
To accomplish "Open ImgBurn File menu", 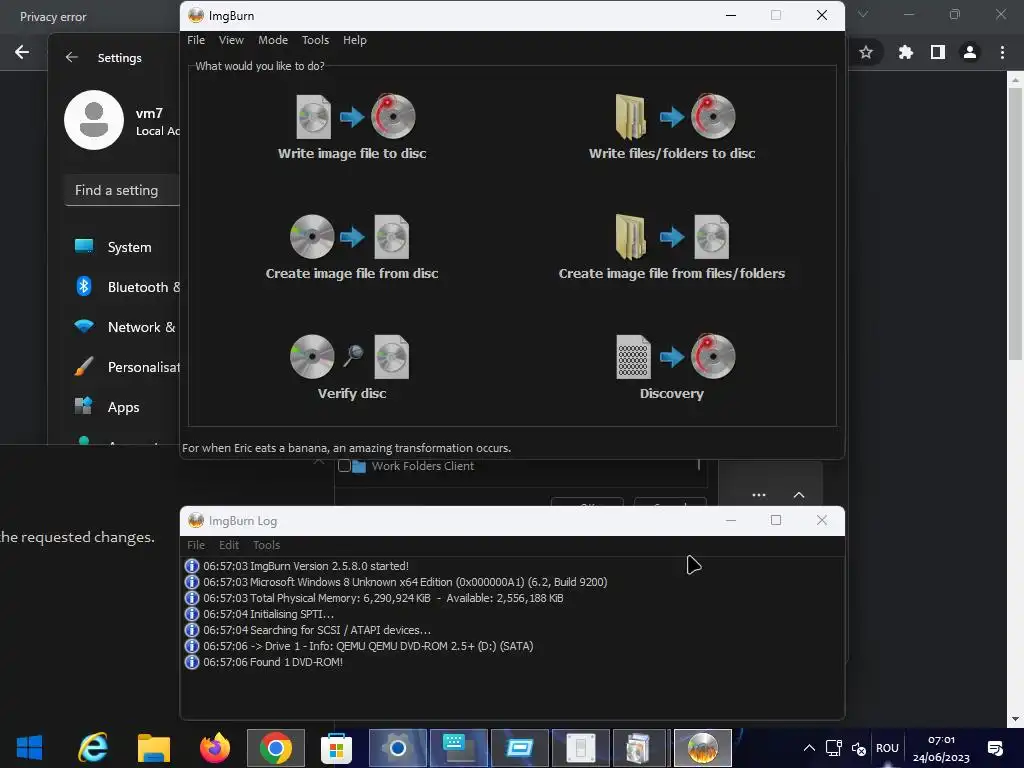I will pos(196,40).
